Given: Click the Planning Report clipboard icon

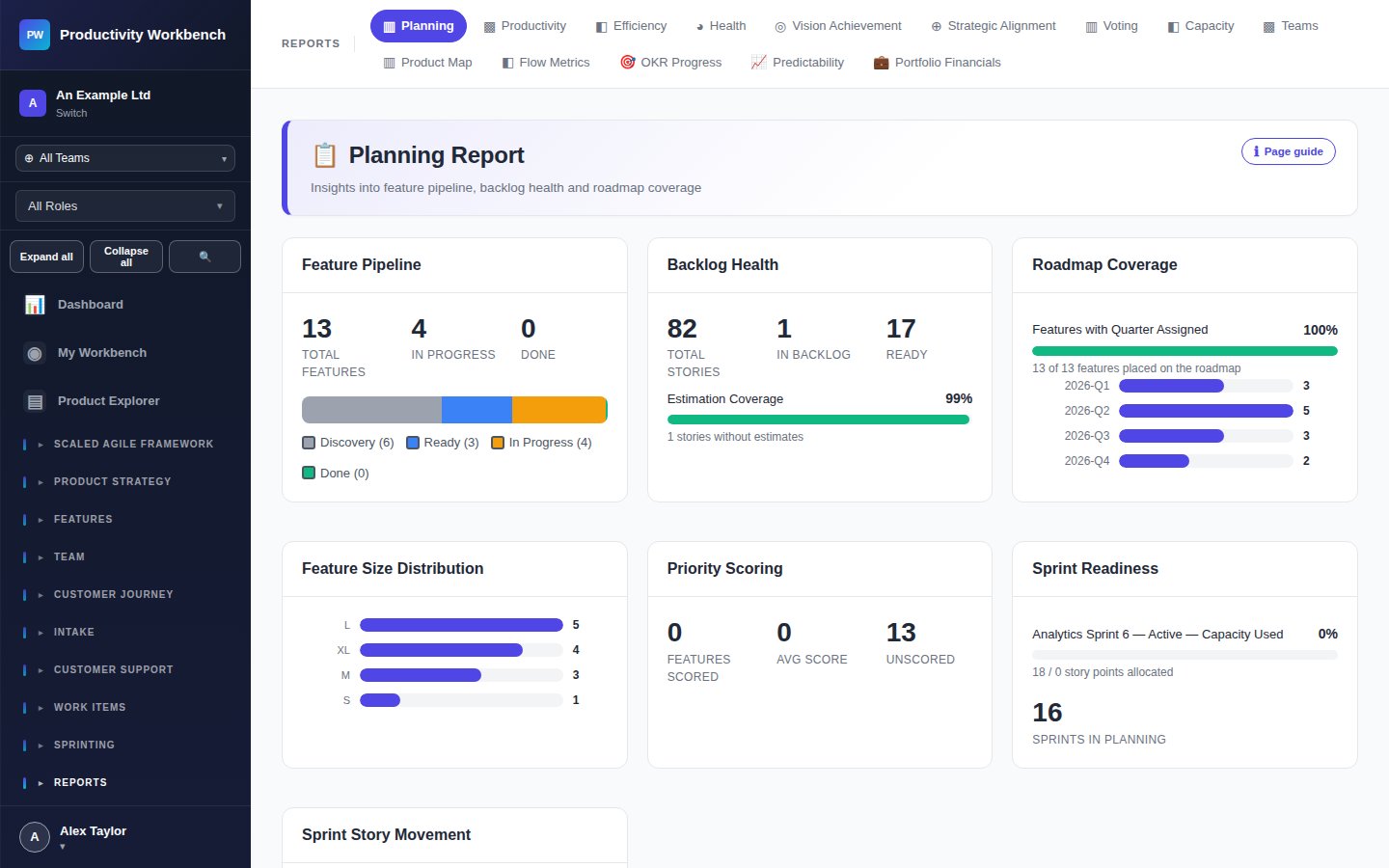Looking at the screenshot, I should (325, 155).
